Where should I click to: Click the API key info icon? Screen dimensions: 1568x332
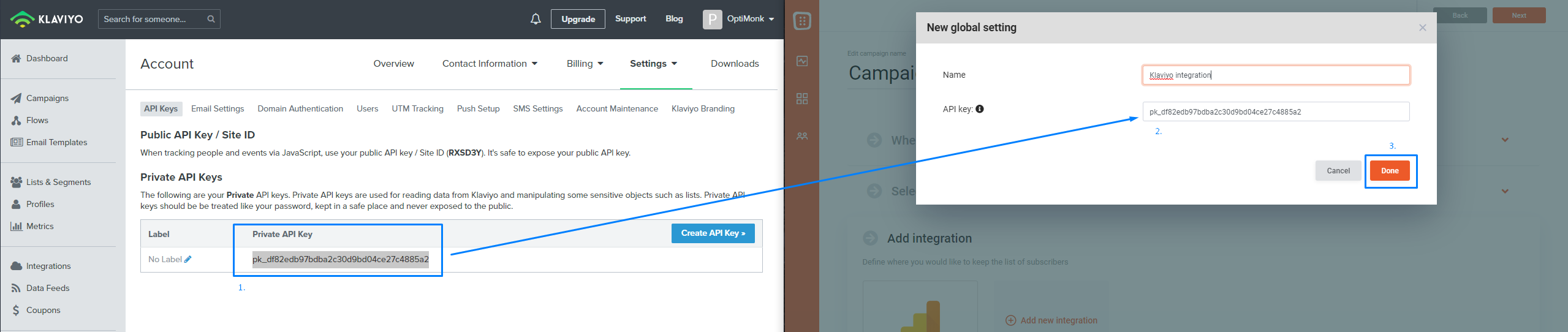tap(980, 109)
